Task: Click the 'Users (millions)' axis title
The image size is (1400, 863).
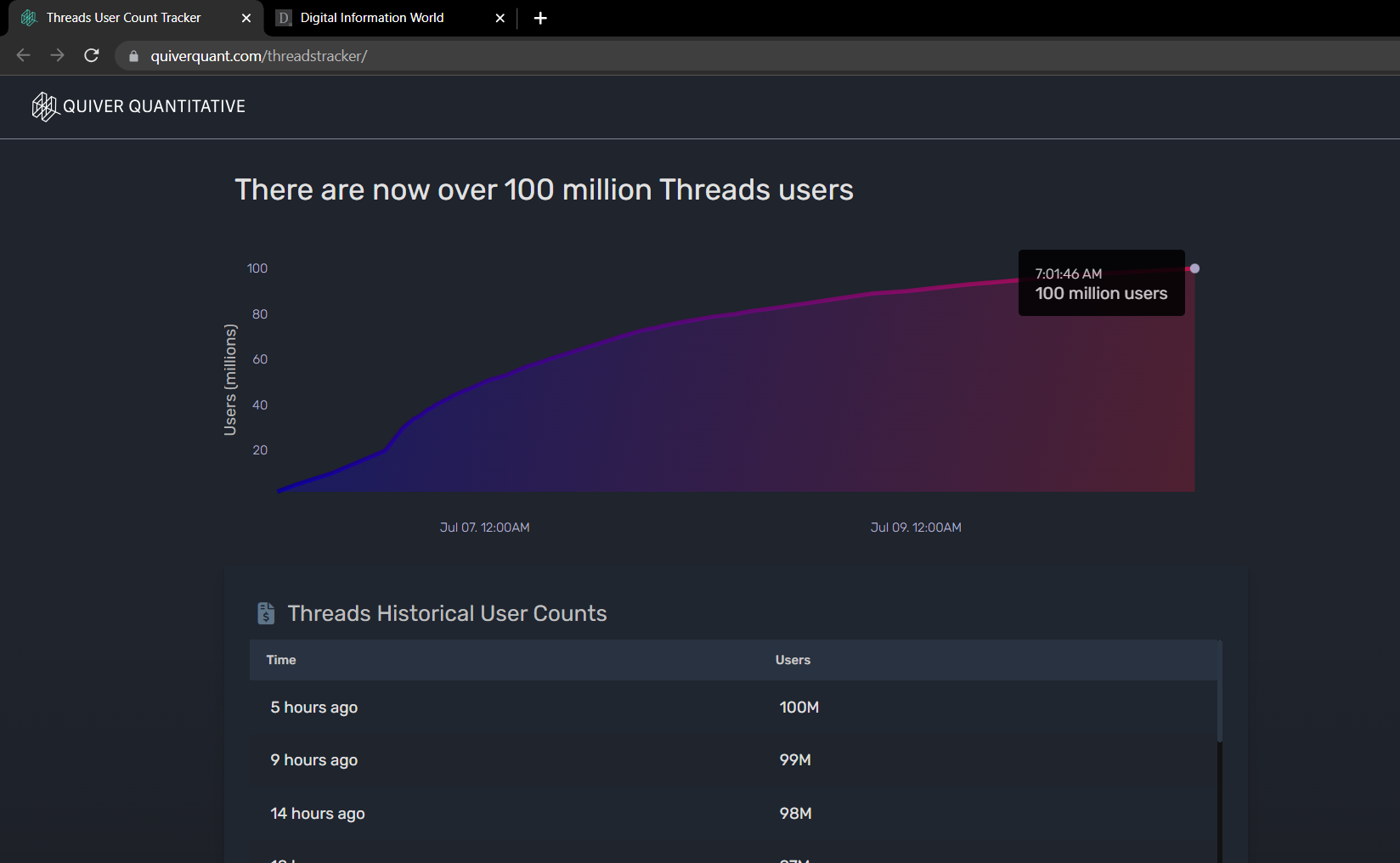Action: pyautogui.click(x=230, y=380)
